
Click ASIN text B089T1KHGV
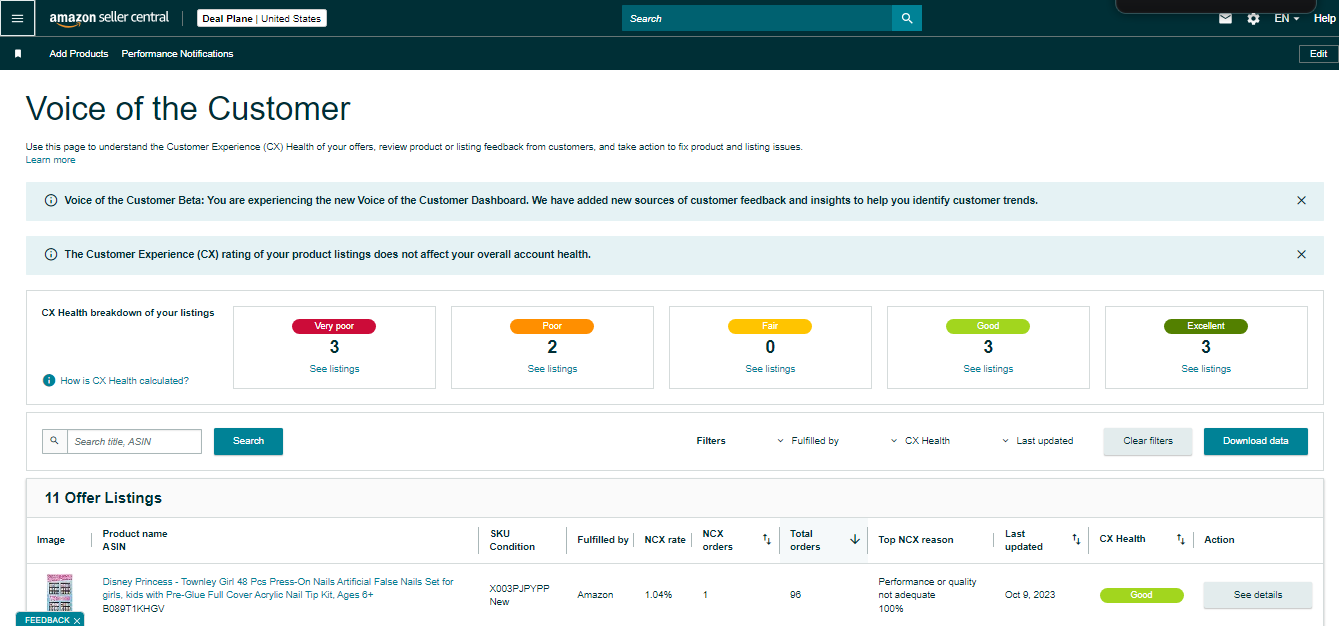tap(133, 608)
